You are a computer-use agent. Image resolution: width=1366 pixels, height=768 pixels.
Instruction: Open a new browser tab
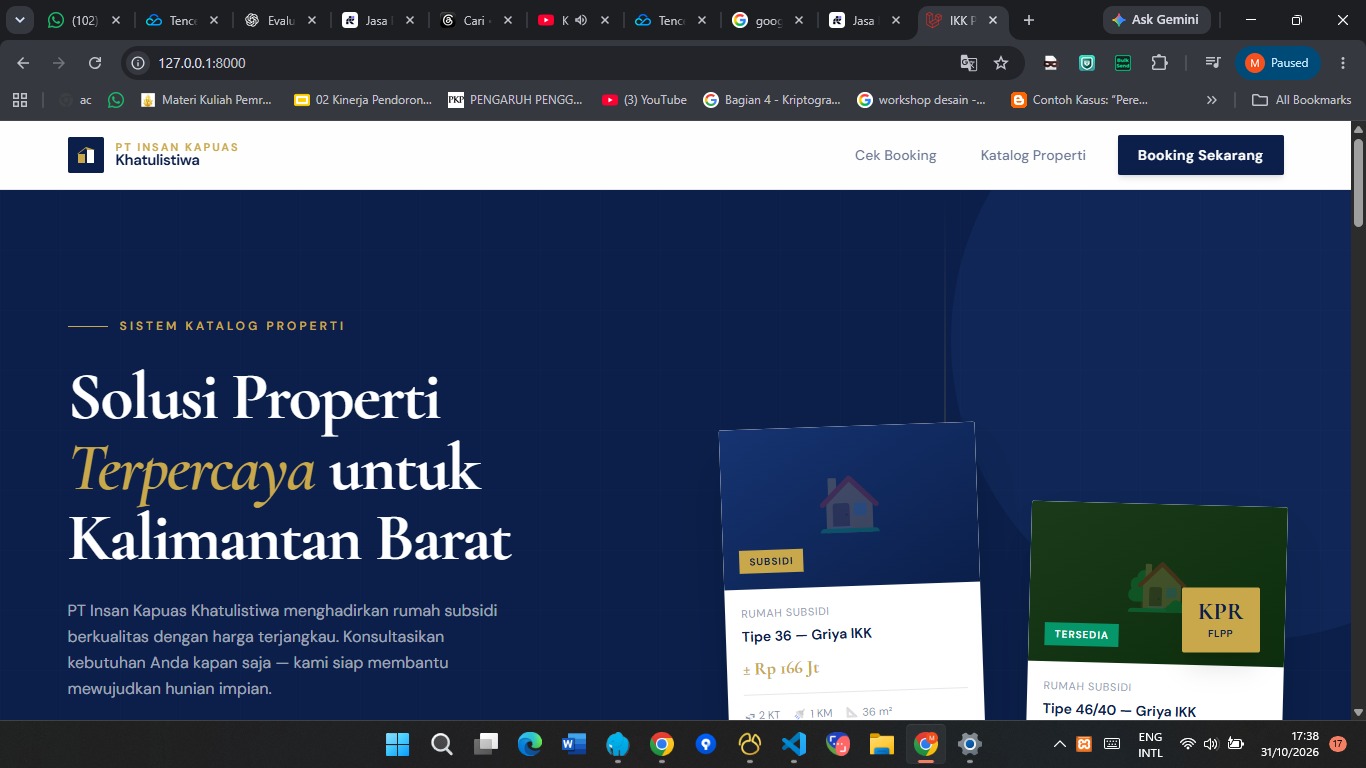click(1029, 20)
